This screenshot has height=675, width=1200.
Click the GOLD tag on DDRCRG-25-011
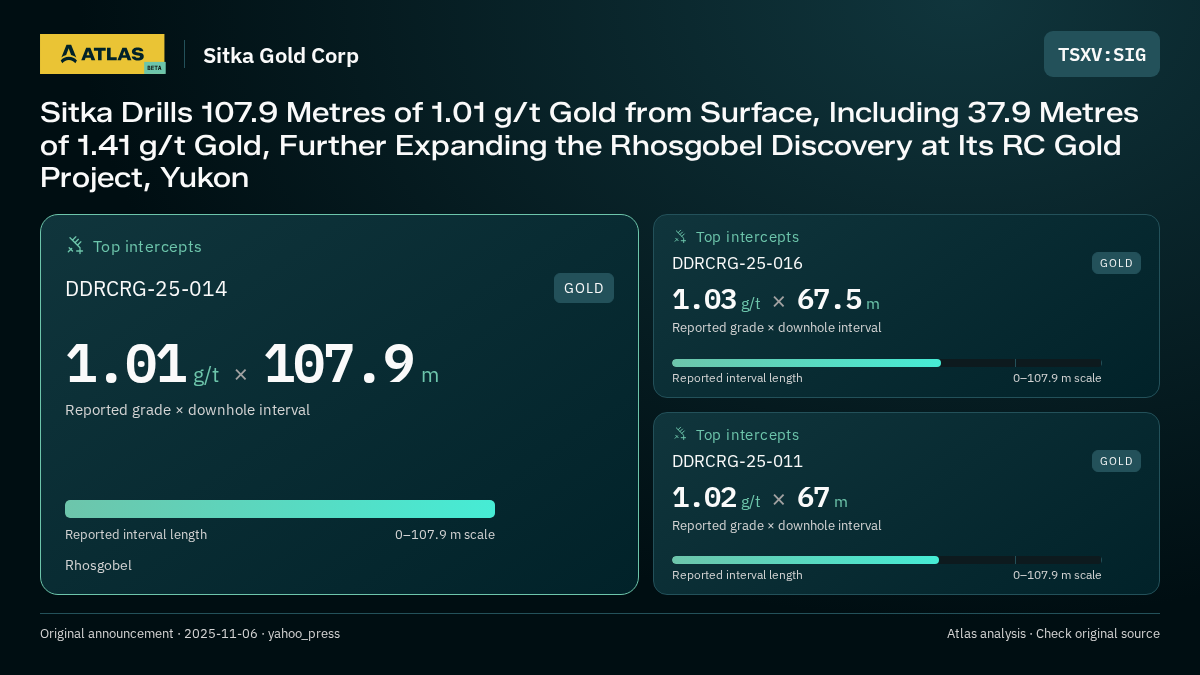point(1116,461)
